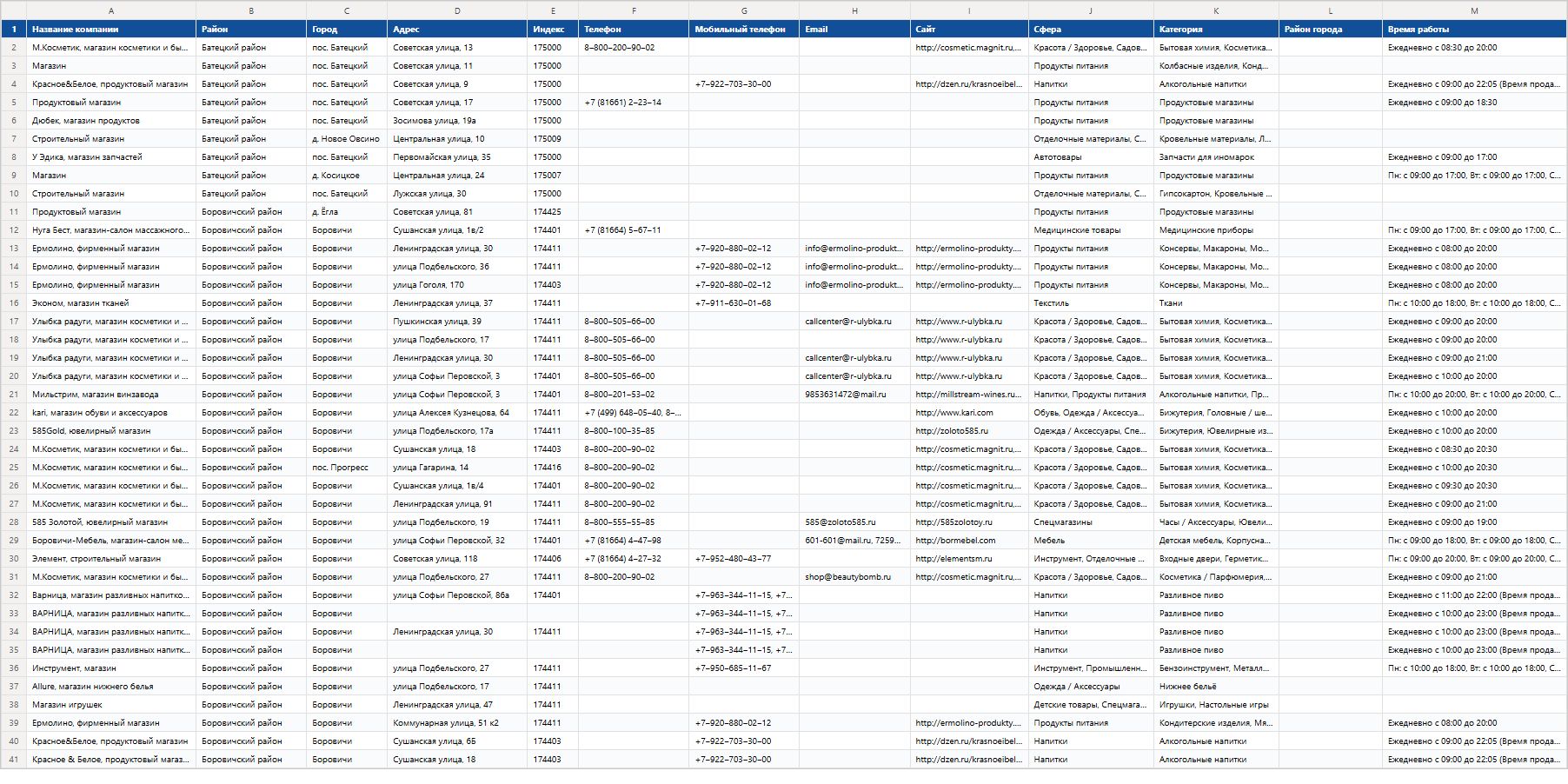Select the 'Инструмент, магазин' company cell
The width and height of the screenshot is (1568, 784).
point(111,668)
